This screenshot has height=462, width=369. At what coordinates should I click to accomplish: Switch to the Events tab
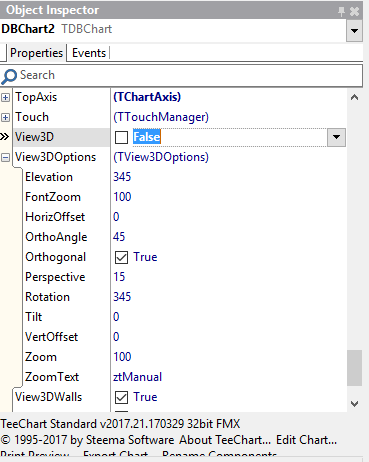pos(89,53)
